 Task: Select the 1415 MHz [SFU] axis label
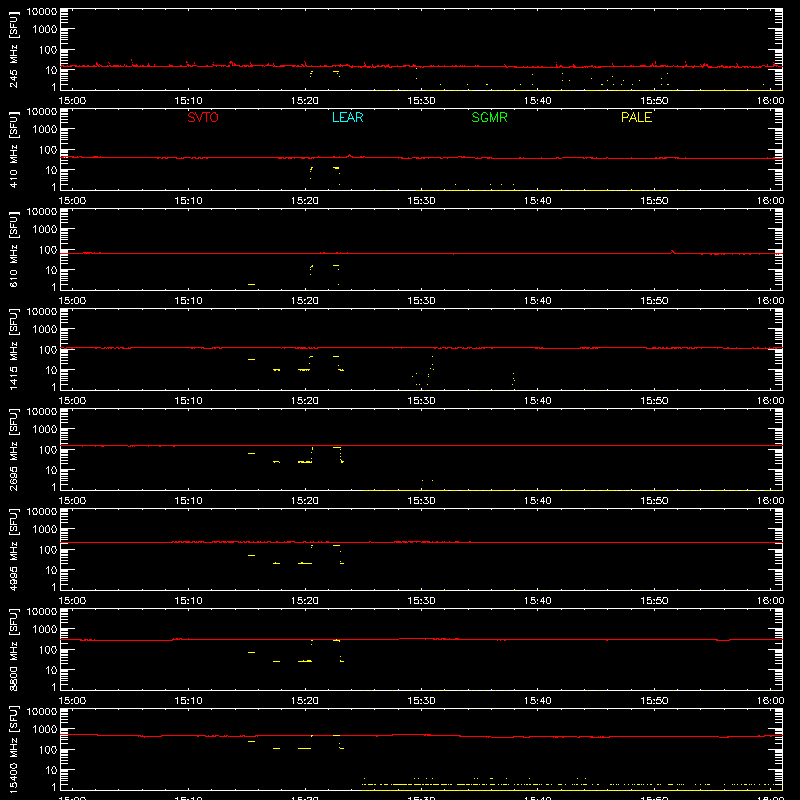point(14,349)
